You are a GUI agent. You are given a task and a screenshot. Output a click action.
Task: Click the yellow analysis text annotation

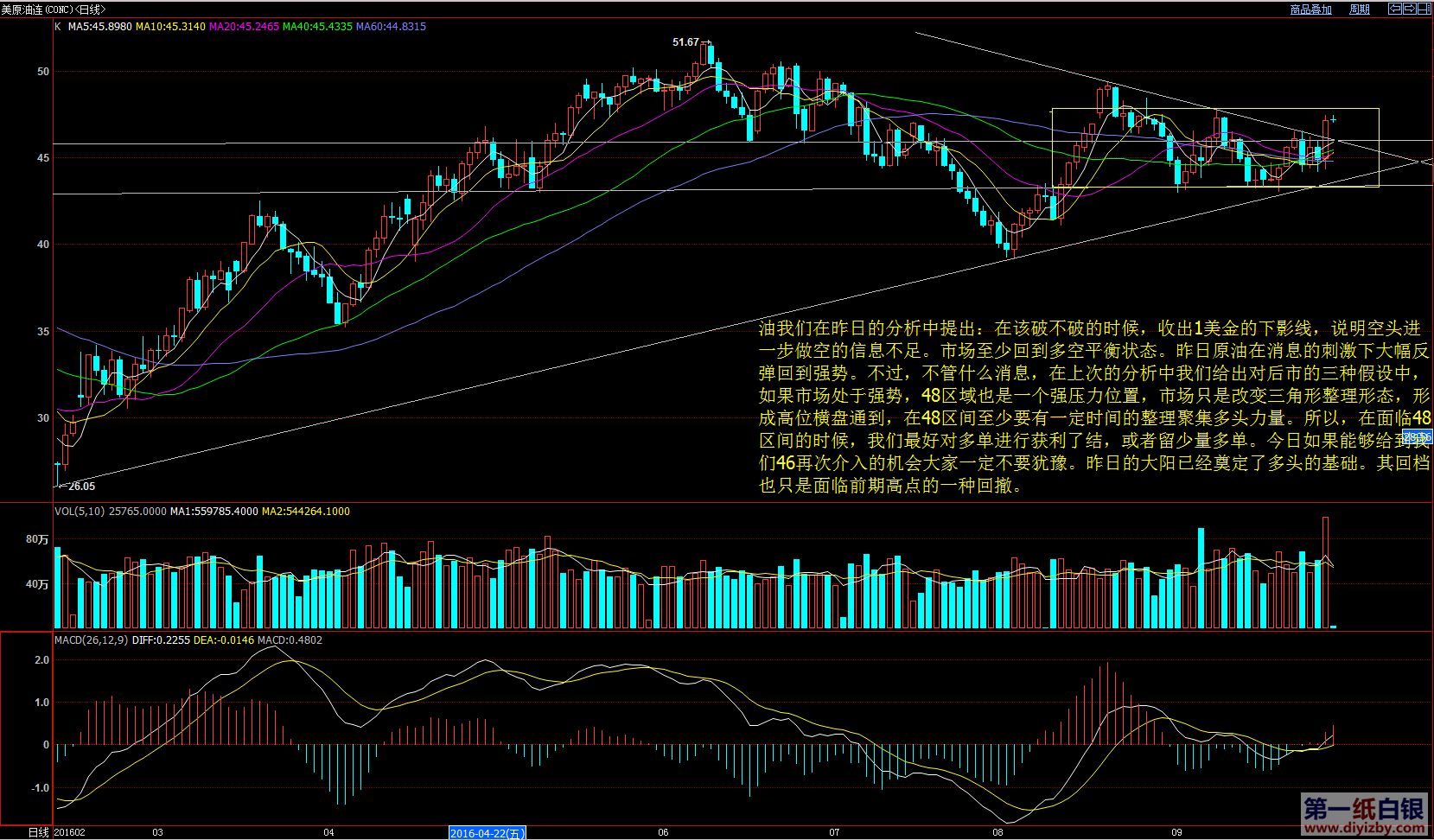point(1093,406)
